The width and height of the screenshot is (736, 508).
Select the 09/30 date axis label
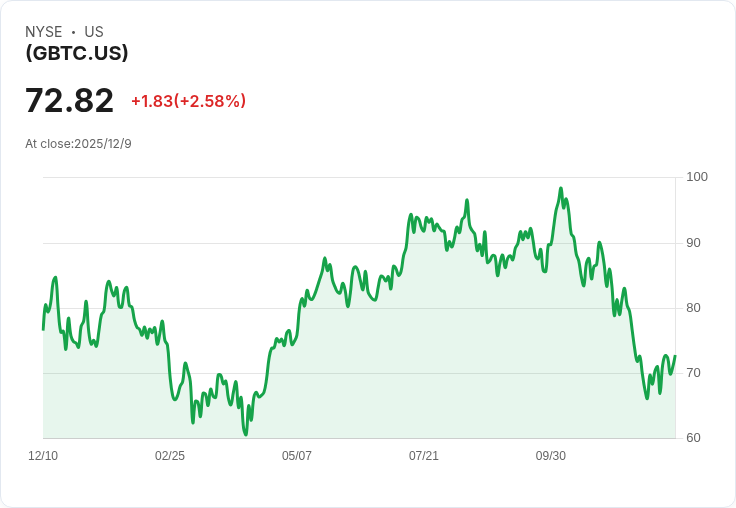click(x=551, y=456)
